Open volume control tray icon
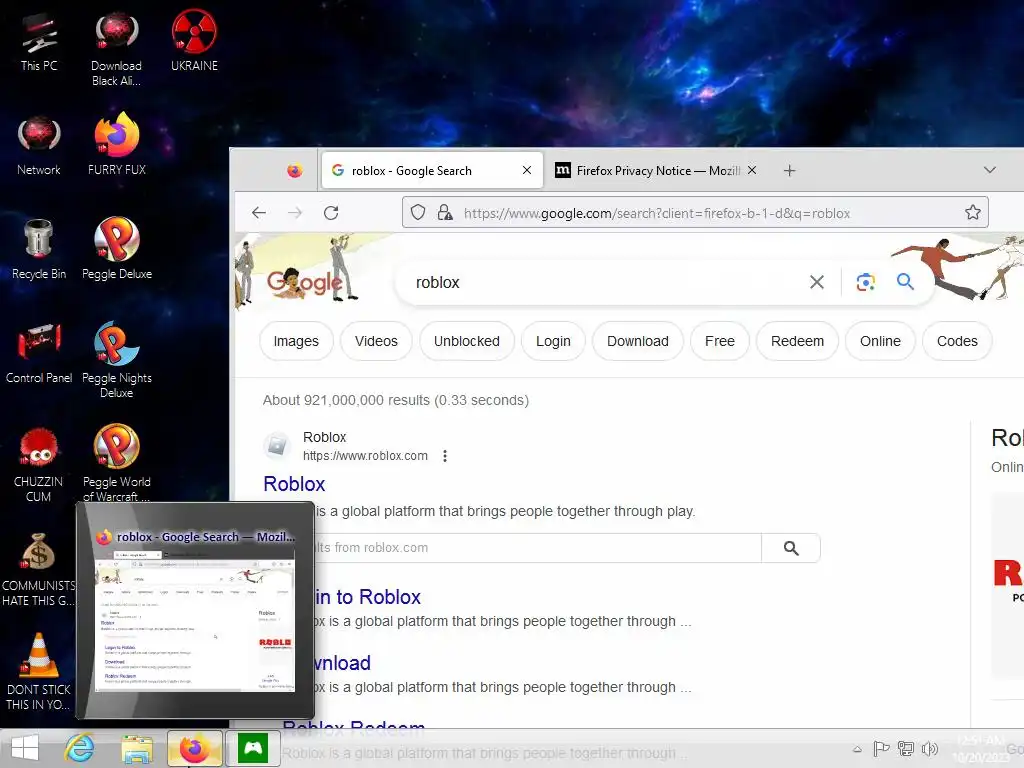The width and height of the screenshot is (1024, 768). click(929, 748)
